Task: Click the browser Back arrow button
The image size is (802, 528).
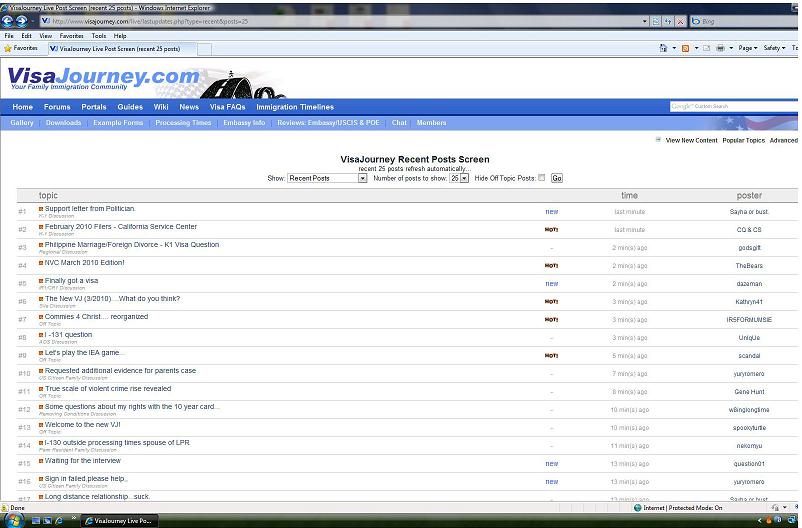Action: pos(7,21)
